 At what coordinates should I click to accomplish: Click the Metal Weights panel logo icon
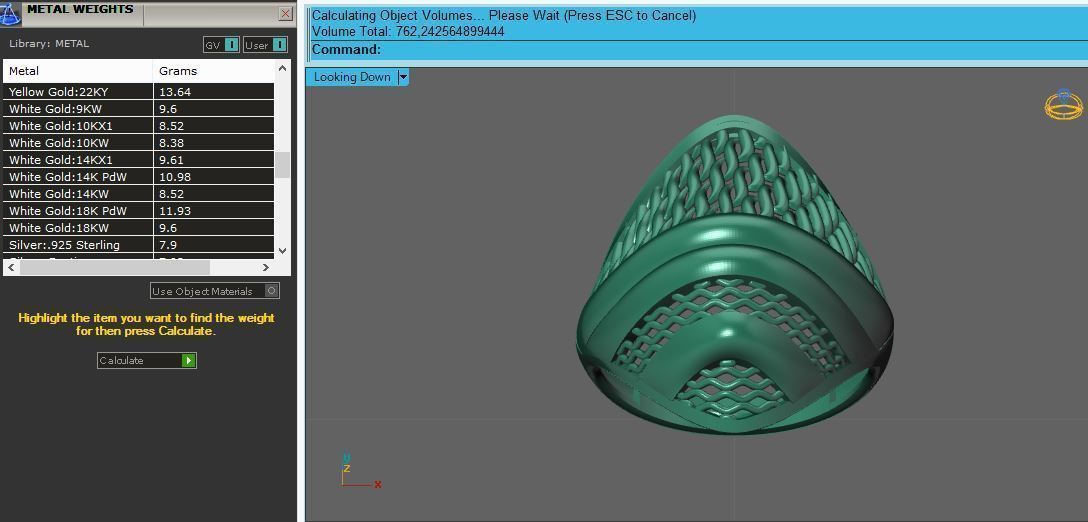tap(10, 12)
